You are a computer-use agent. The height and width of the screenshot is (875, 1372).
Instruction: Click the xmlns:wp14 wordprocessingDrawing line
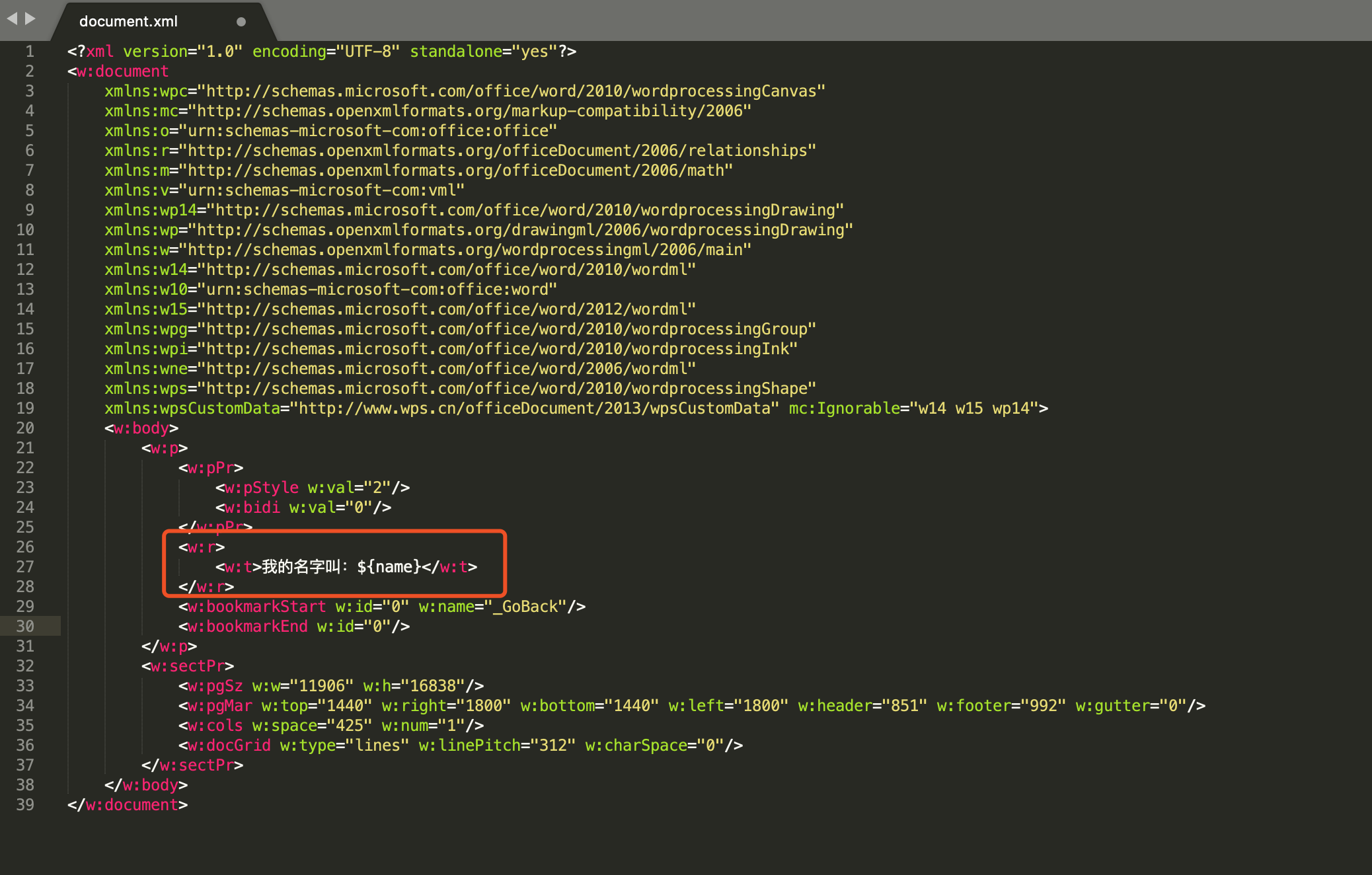475,209
